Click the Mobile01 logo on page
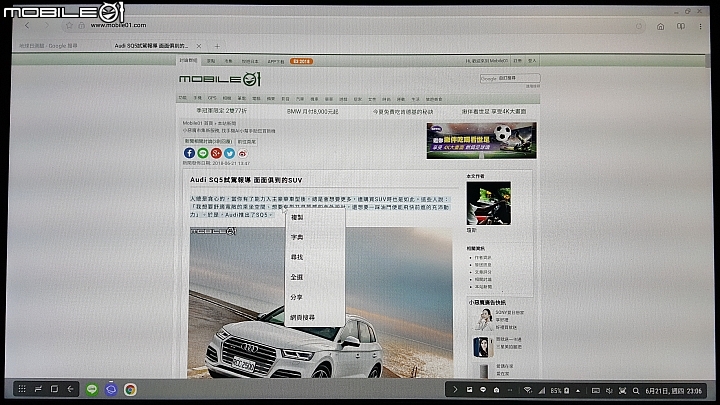 click(x=220, y=79)
